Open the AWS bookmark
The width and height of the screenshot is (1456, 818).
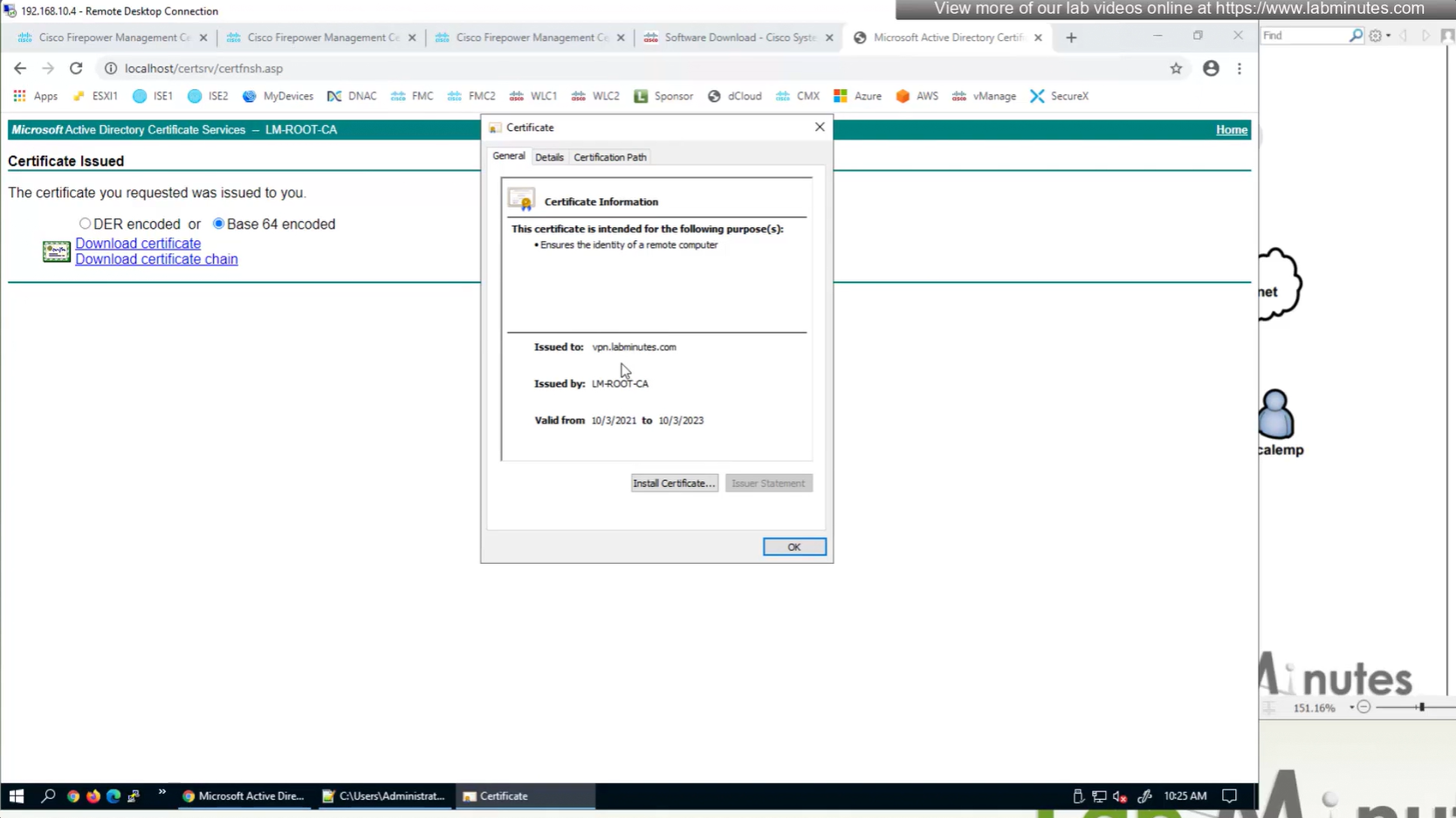[x=917, y=96]
